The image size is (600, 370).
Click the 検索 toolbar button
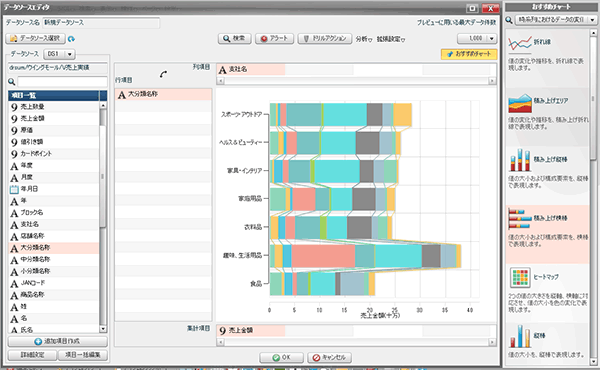click(x=235, y=39)
